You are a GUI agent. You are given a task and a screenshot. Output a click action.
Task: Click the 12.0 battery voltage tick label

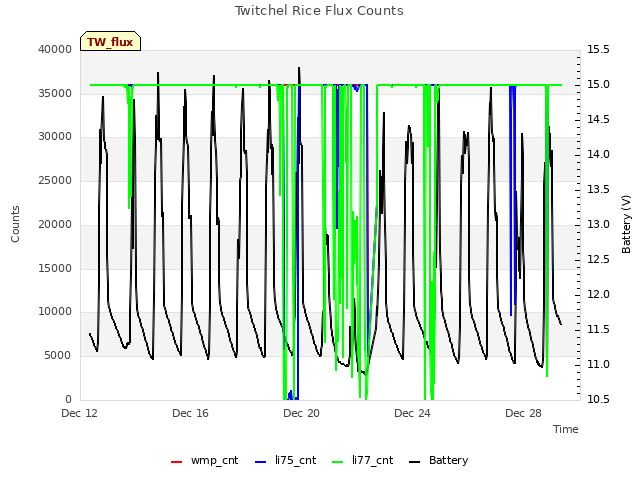tap(598, 294)
